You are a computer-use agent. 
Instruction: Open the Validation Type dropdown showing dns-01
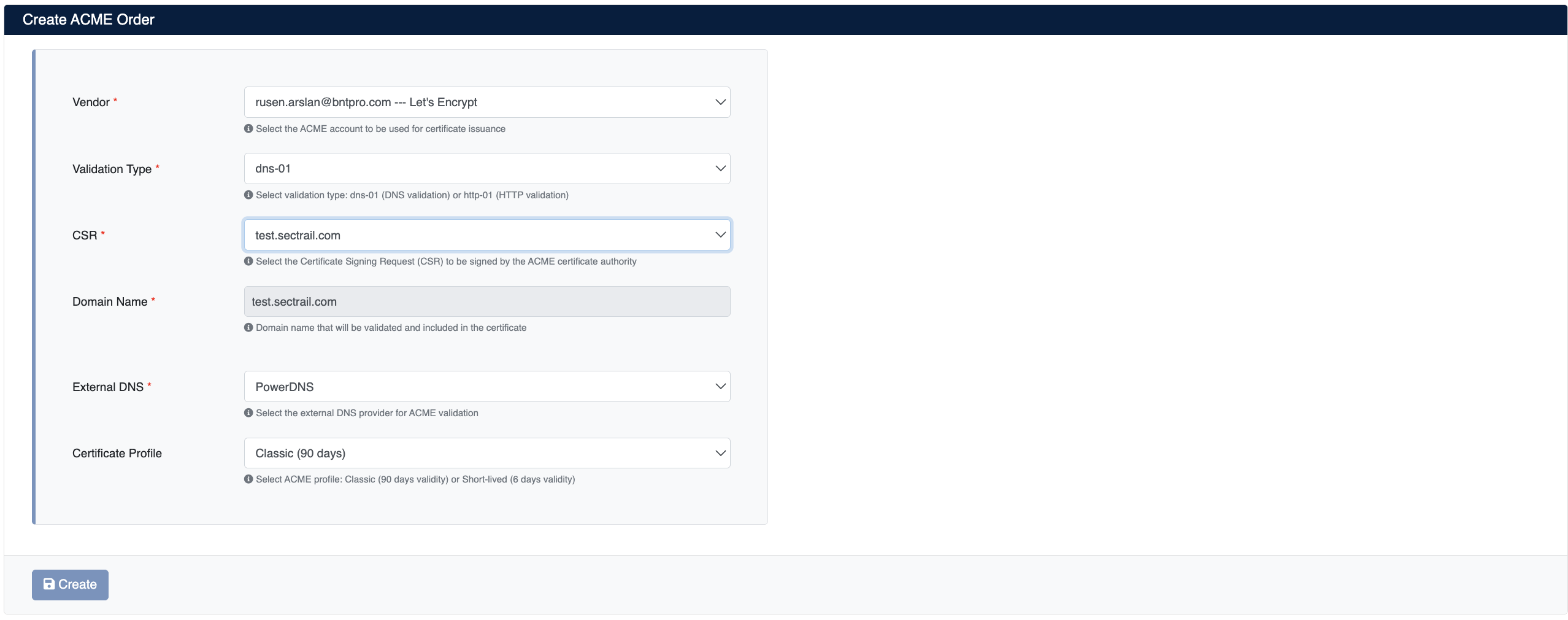487,168
